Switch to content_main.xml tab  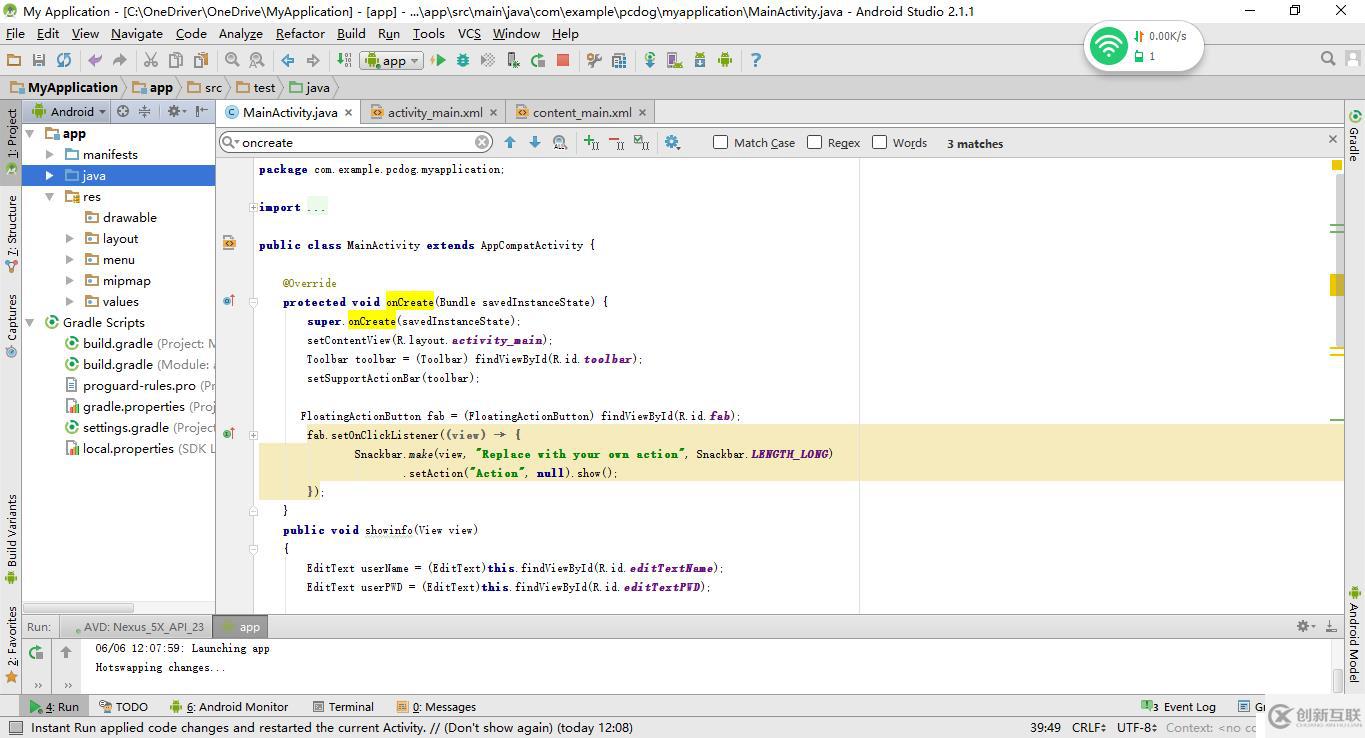(x=582, y=112)
